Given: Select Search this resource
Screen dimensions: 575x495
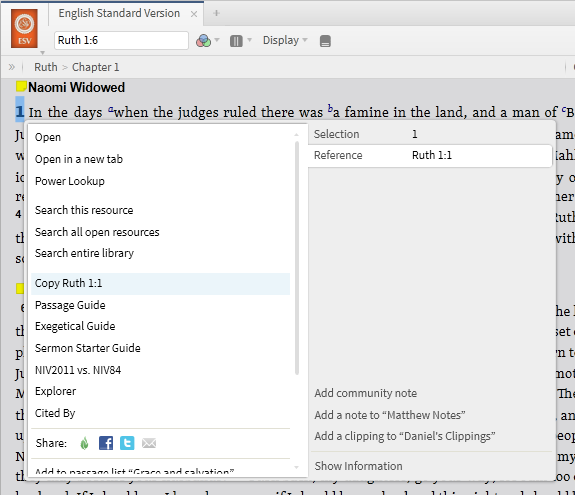Looking at the screenshot, I should [x=84, y=210].
